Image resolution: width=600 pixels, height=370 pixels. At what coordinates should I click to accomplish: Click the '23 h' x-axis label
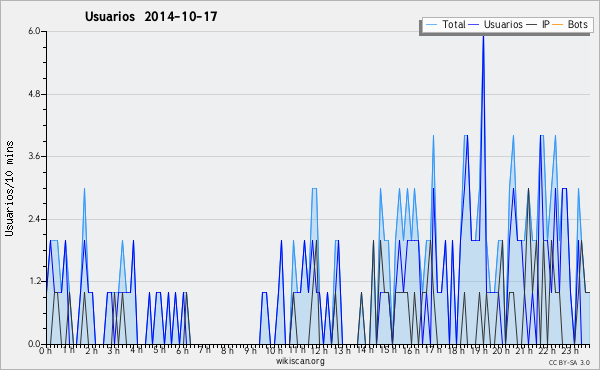569,350
